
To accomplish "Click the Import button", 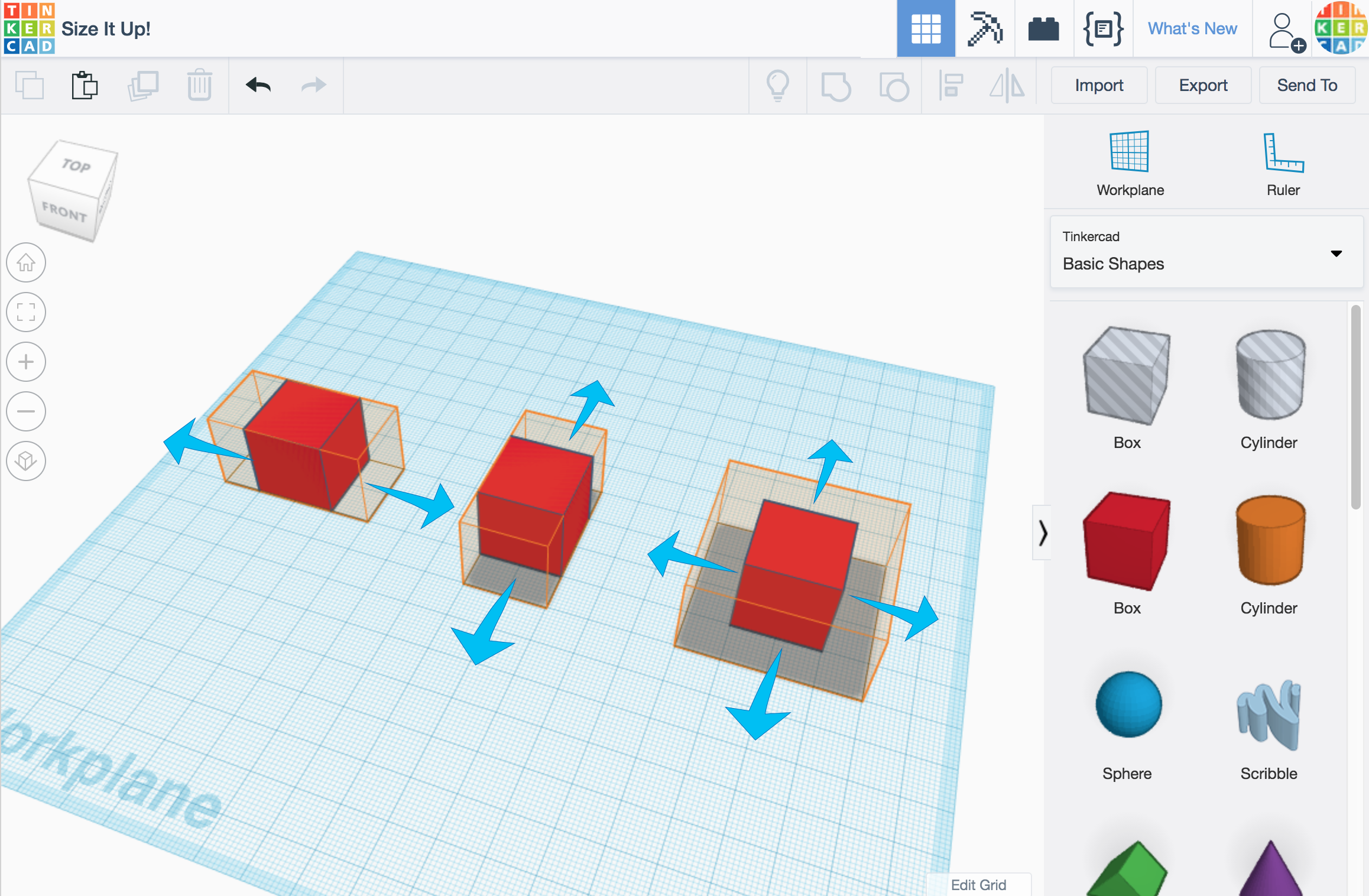I will (1099, 85).
